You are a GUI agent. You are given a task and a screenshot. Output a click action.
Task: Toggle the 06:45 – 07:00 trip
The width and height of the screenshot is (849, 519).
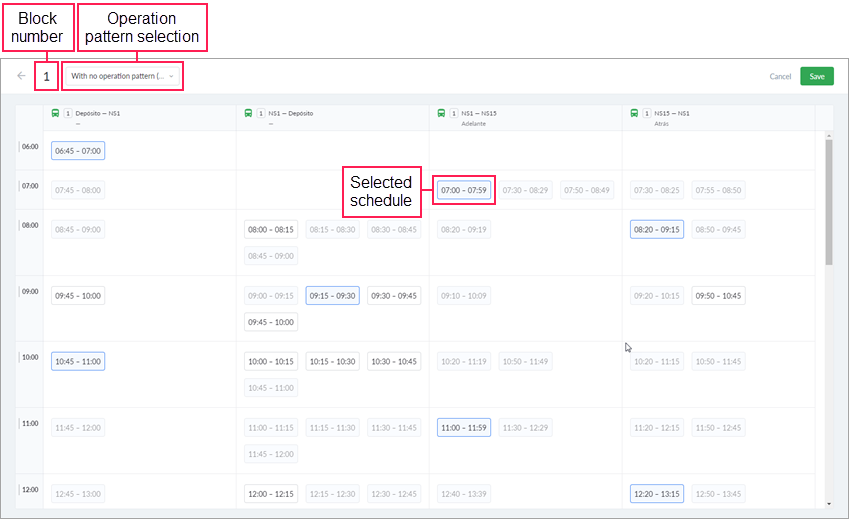tap(78, 150)
